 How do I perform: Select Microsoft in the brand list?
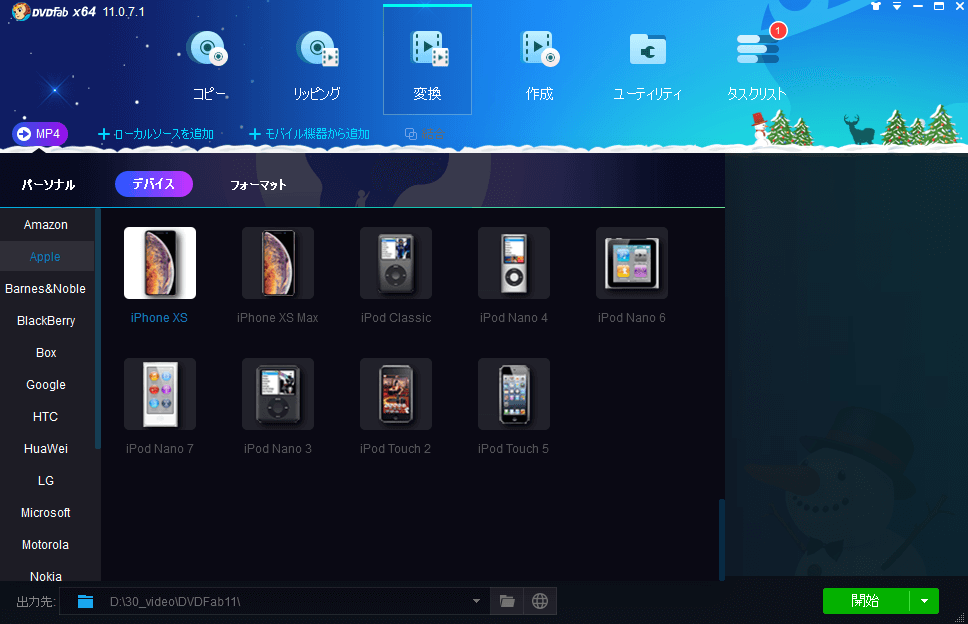46,513
